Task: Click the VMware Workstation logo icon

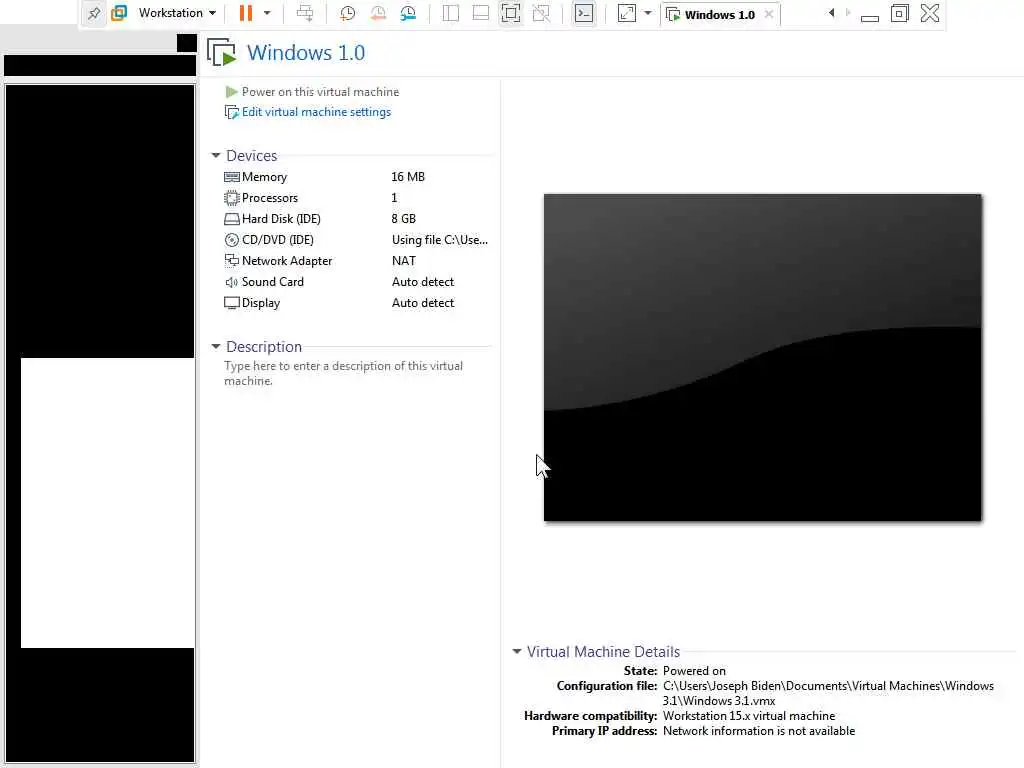Action: tap(119, 13)
